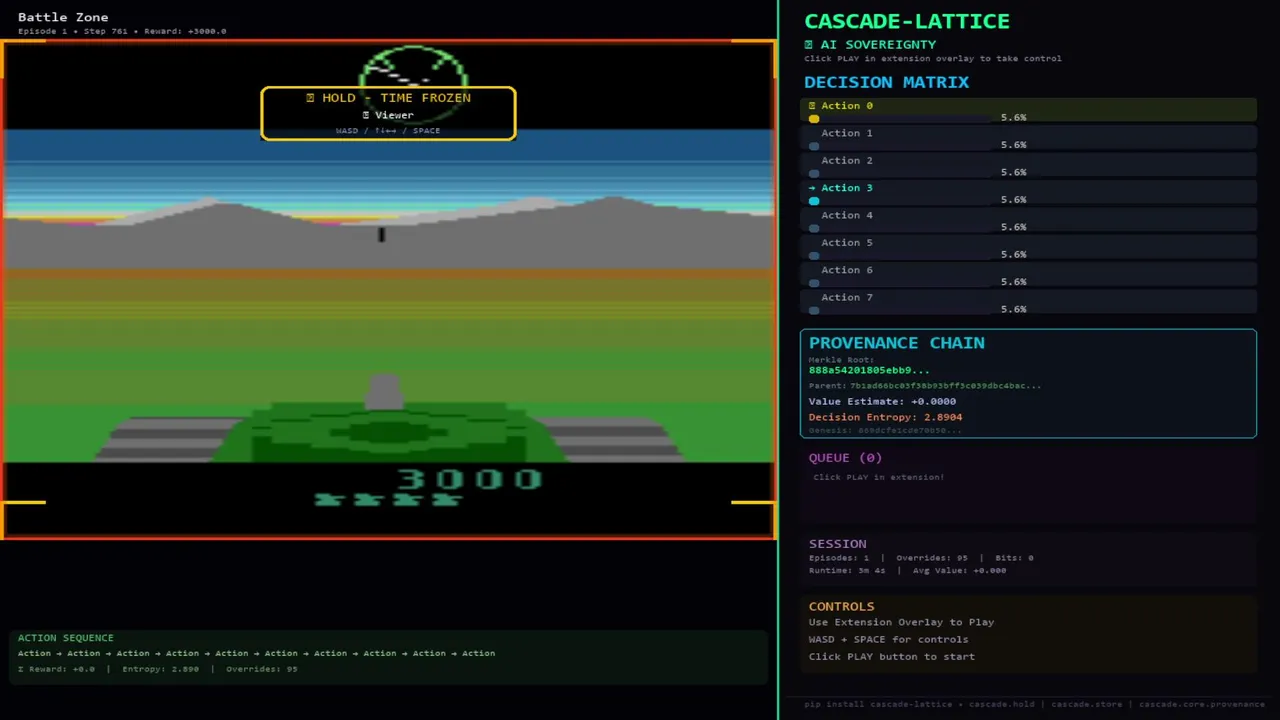Select Action 6 row
Screen dimensions: 1280x720
point(1028,275)
